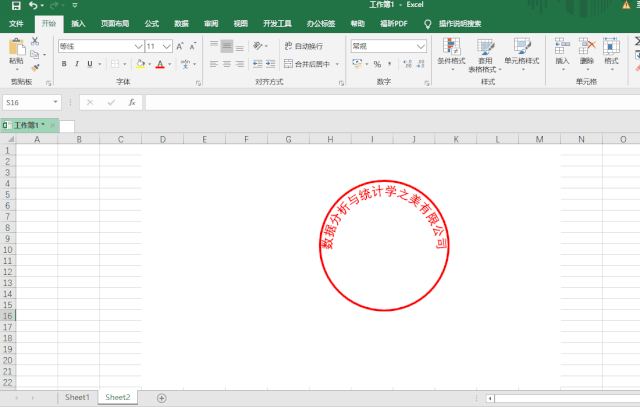Switch to the Sheet1 tab
The image size is (640, 407).
pos(77,397)
